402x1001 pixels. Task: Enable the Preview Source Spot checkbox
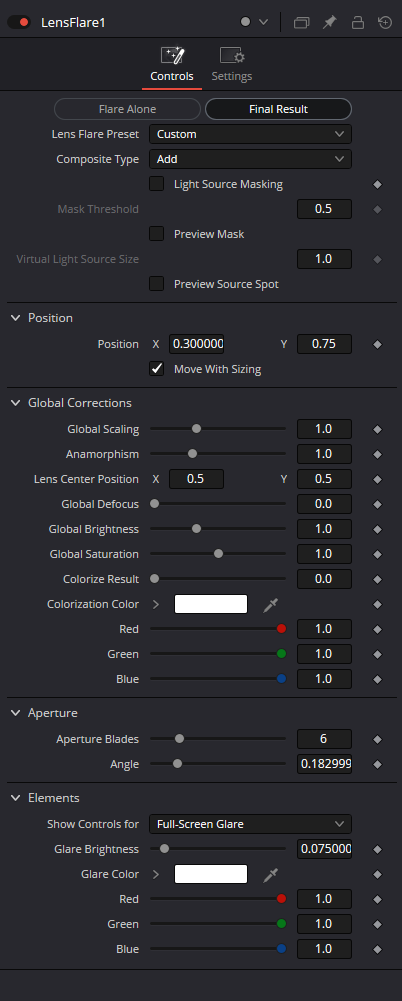156,283
